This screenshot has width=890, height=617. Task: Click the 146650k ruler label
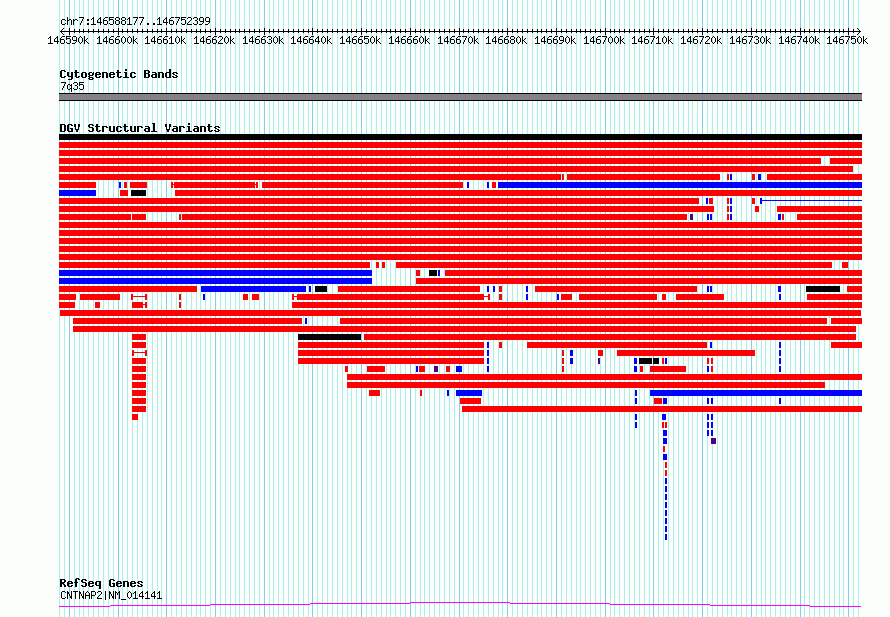360,40
